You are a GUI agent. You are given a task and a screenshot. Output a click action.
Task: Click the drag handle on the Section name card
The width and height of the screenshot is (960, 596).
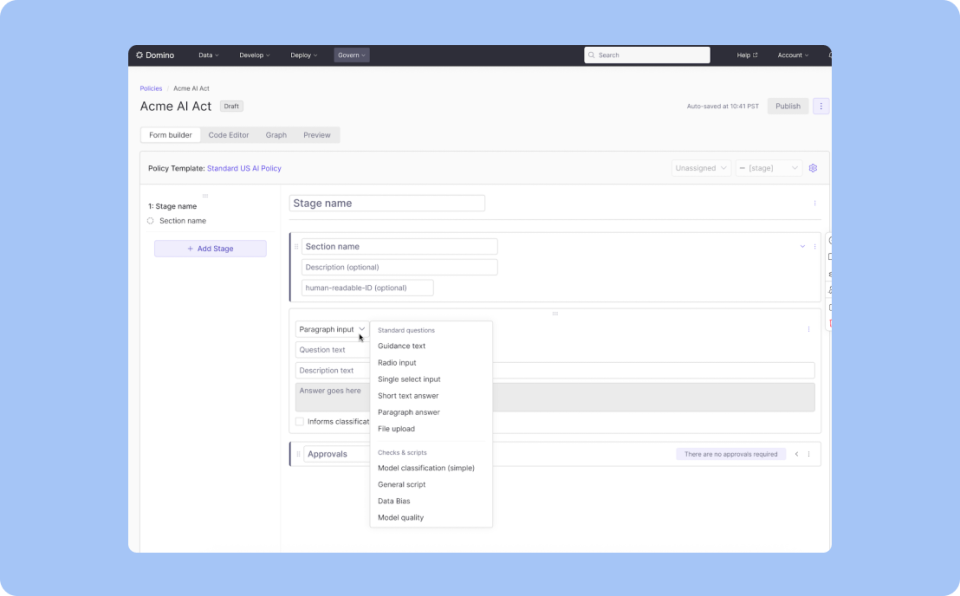pos(296,246)
